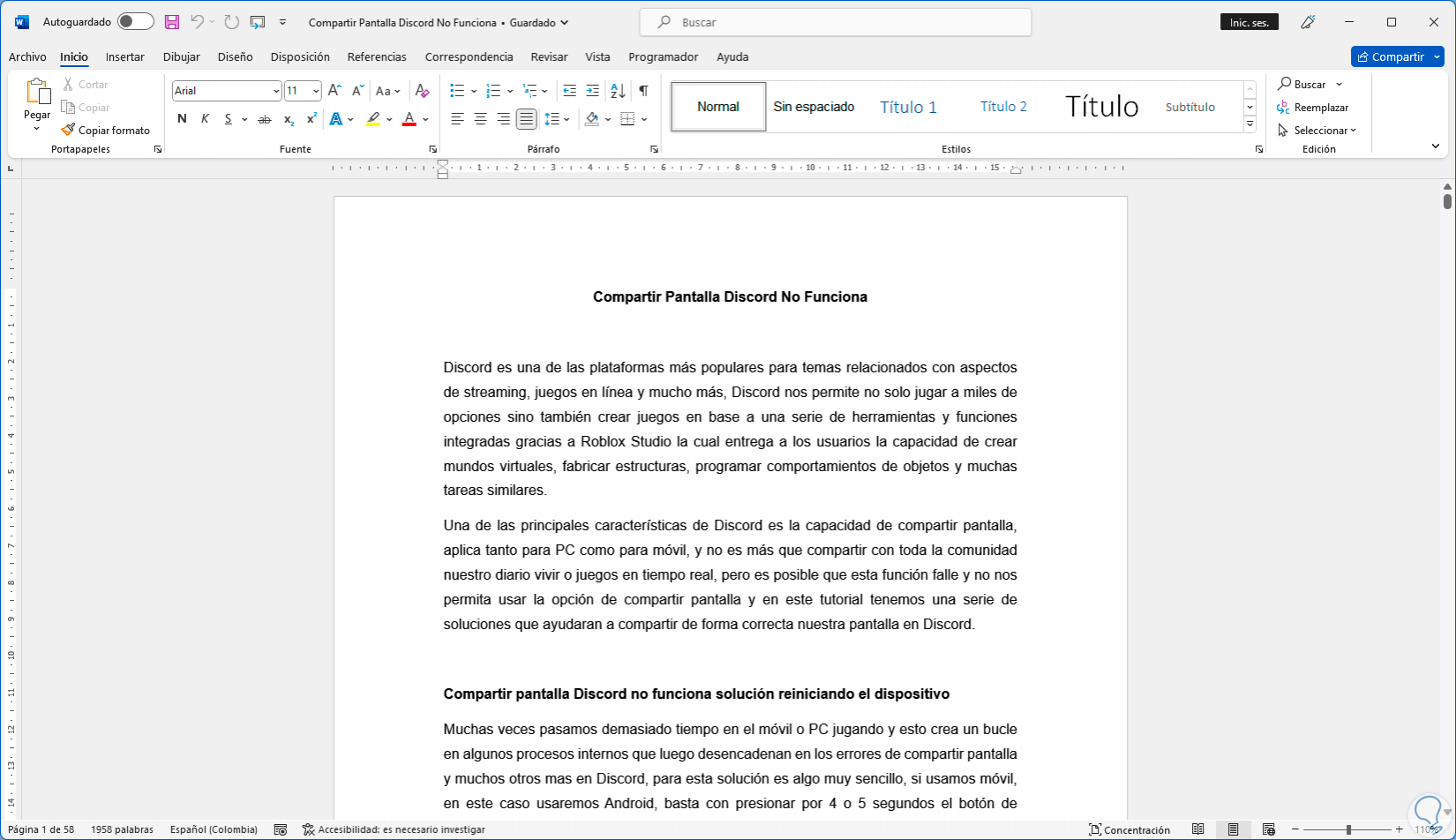Redo the action via the circular arrow icon
The width and height of the screenshot is (1456, 840).
(231, 22)
